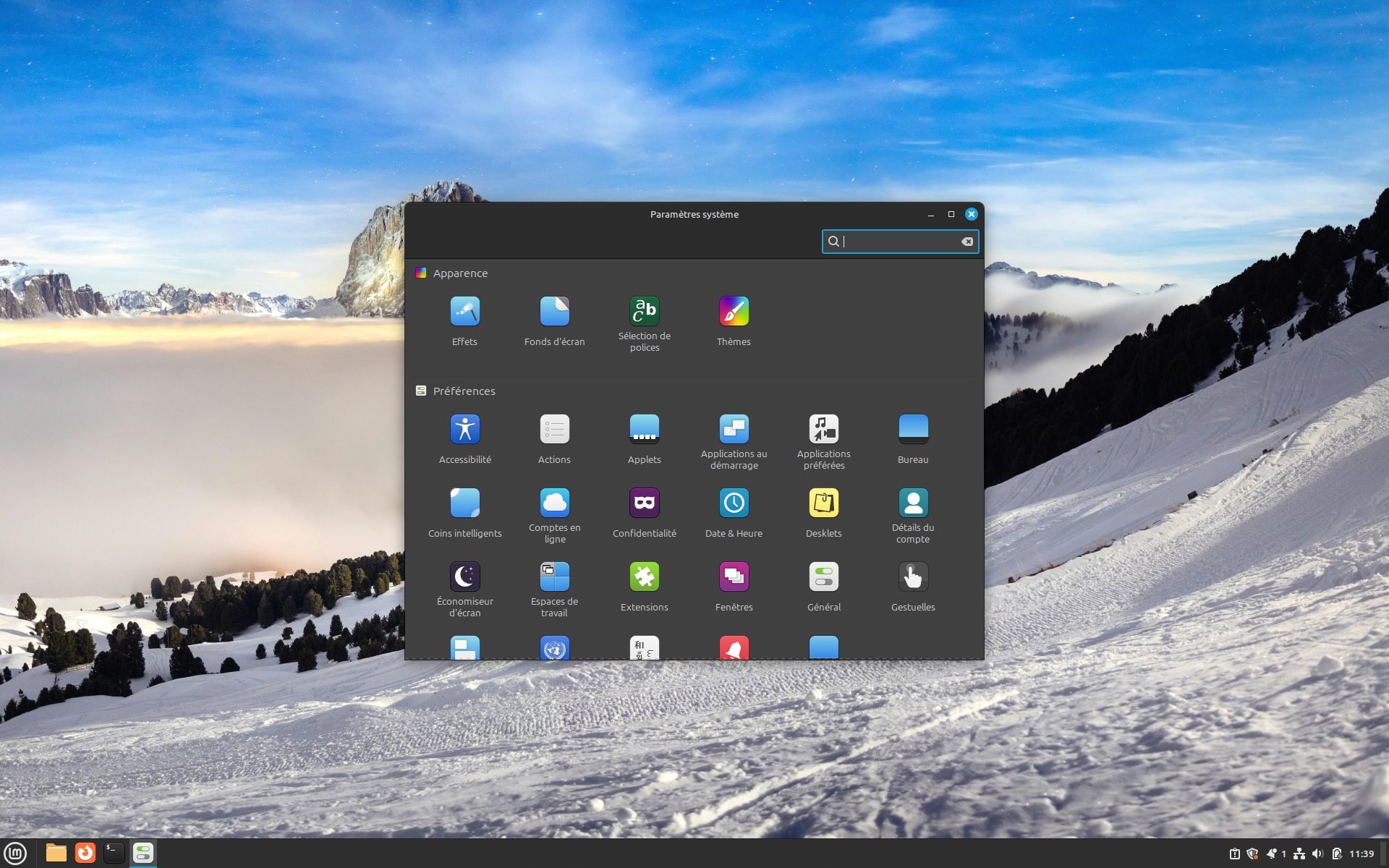Open Applications au démarrage settings
Image resolution: width=1389 pixels, height=868 pixels.
pos(734,428)
